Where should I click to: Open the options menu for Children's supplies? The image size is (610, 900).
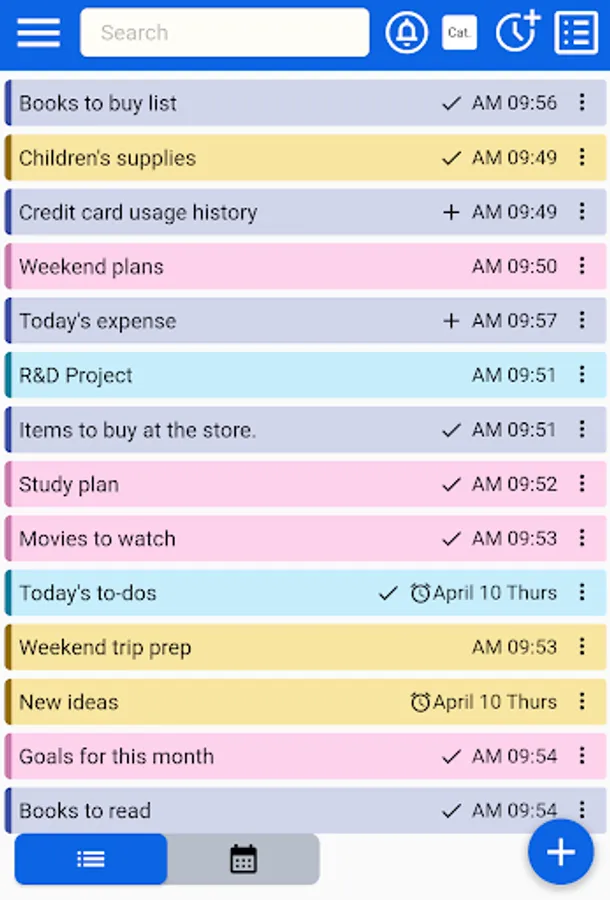click(584, 157)
